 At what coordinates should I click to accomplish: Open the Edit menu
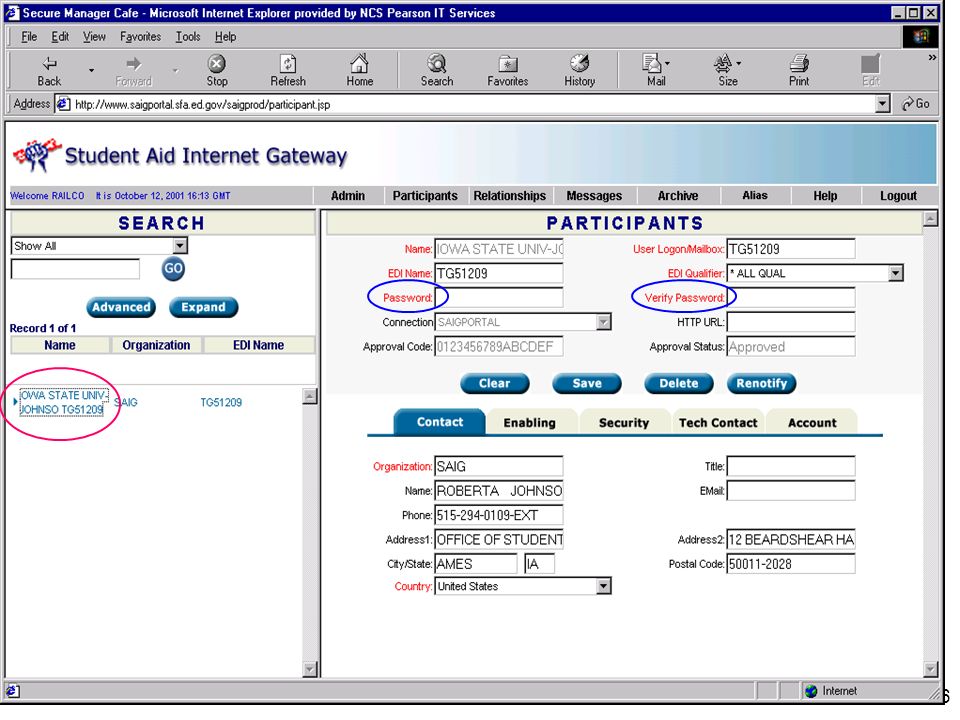60,37
